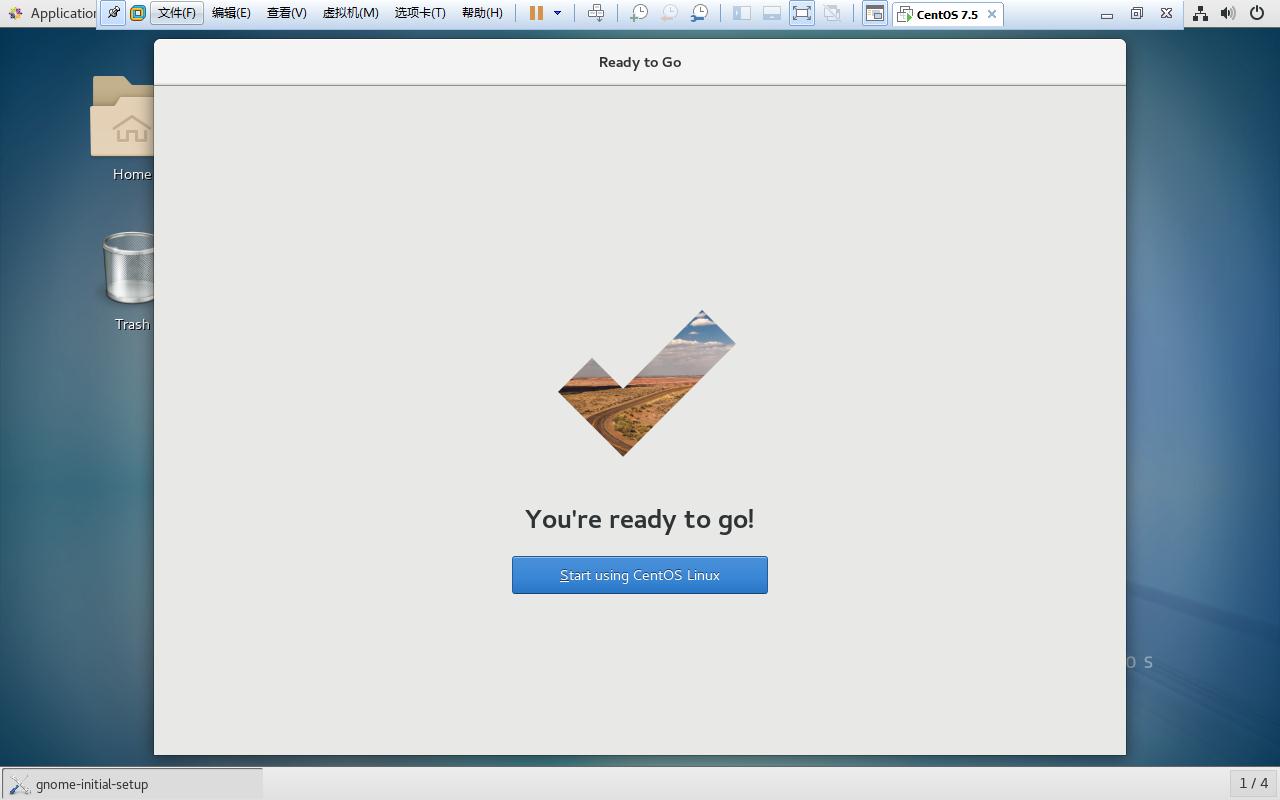Viewport: 1280px width, 800px height.
Task: Open the console view icon
Action: [874, 13]
